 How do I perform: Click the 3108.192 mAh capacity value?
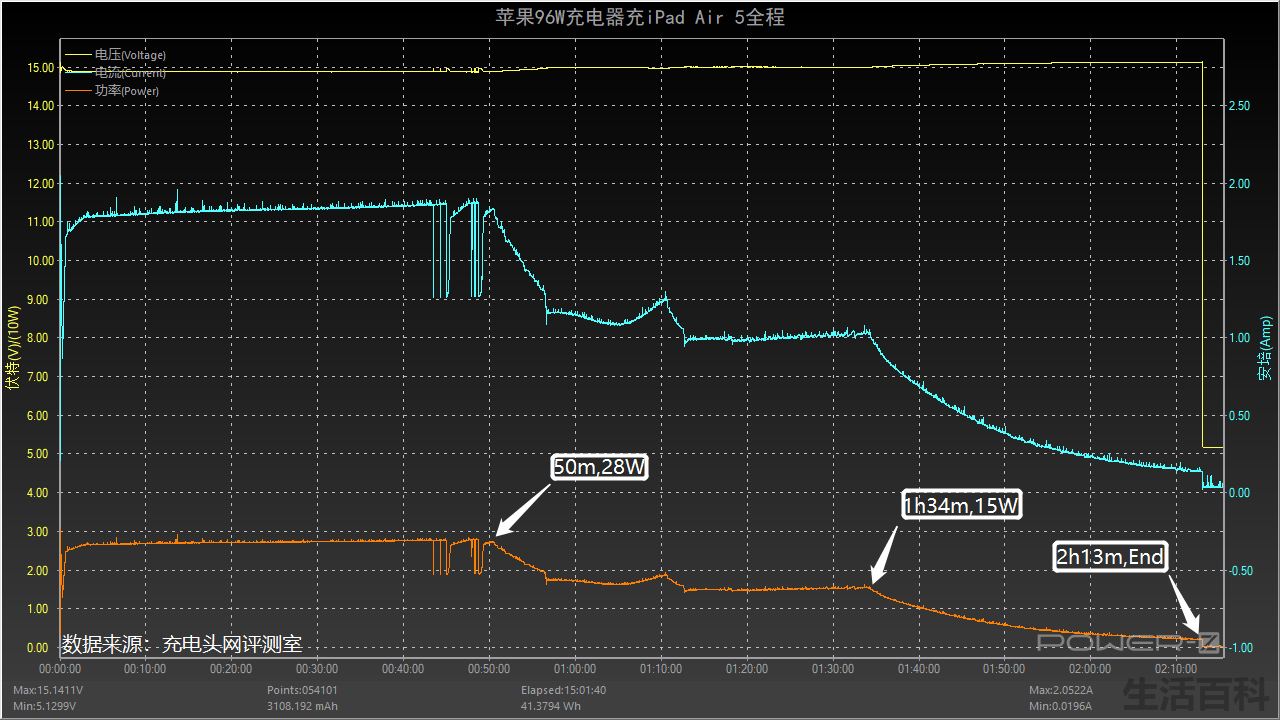pyautogui.click(x=302, y=706)
